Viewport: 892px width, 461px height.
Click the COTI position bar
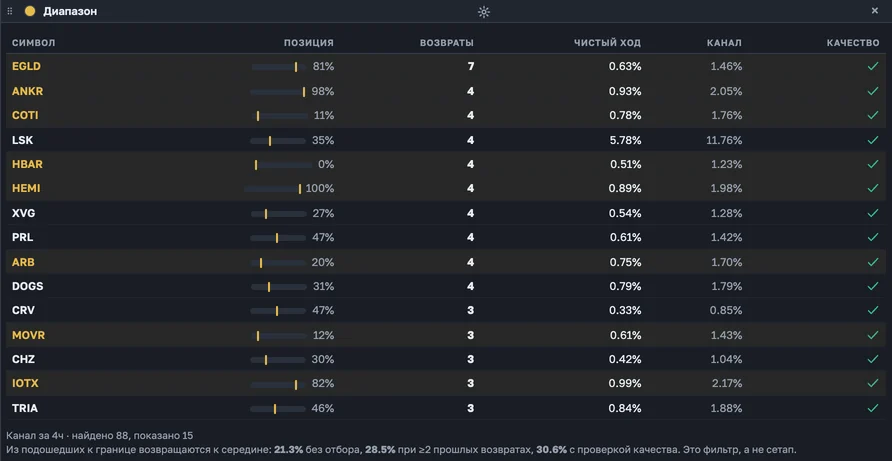279,116
